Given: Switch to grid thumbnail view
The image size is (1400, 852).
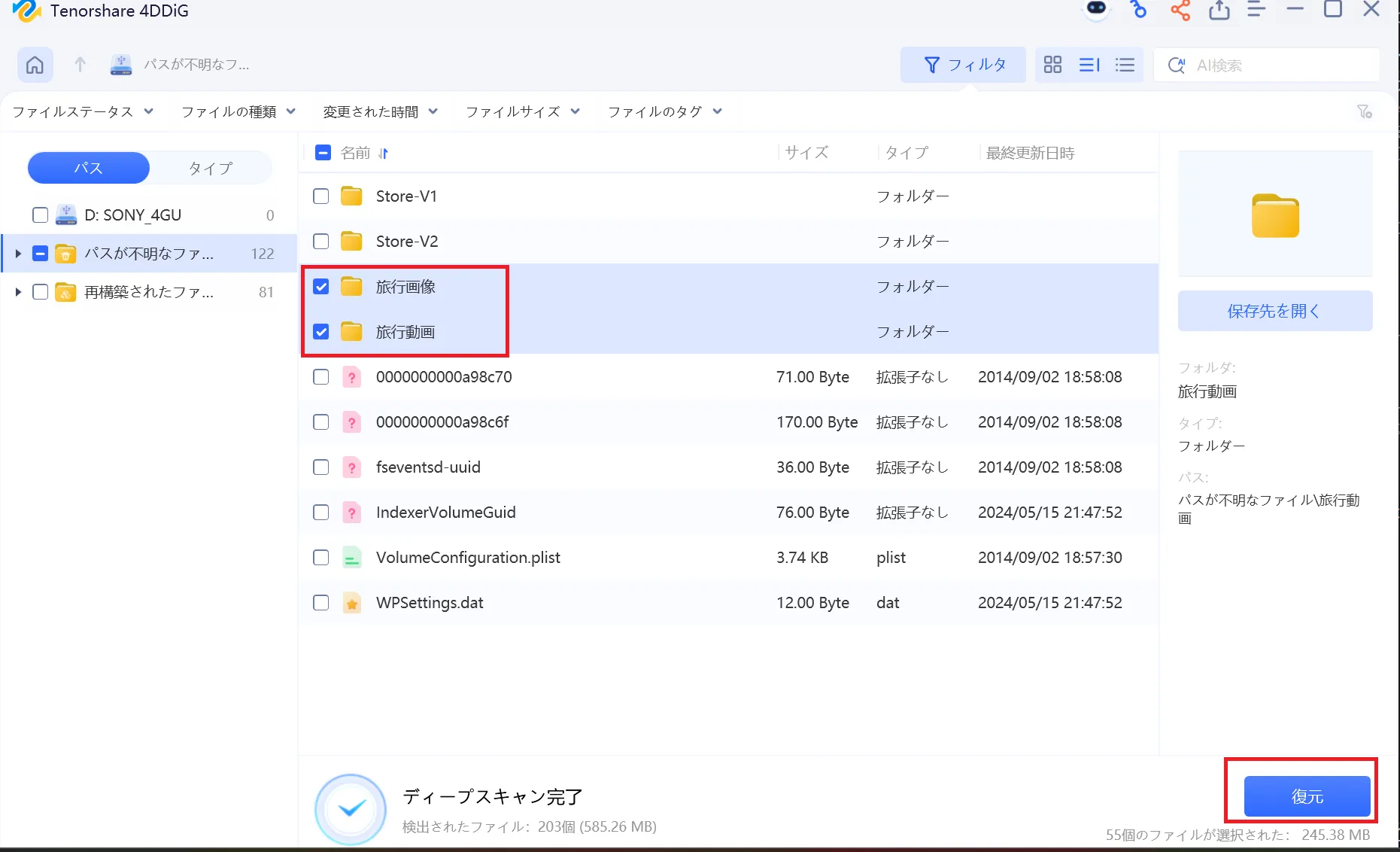Looking at the screenshot, I should [1052, 65].
